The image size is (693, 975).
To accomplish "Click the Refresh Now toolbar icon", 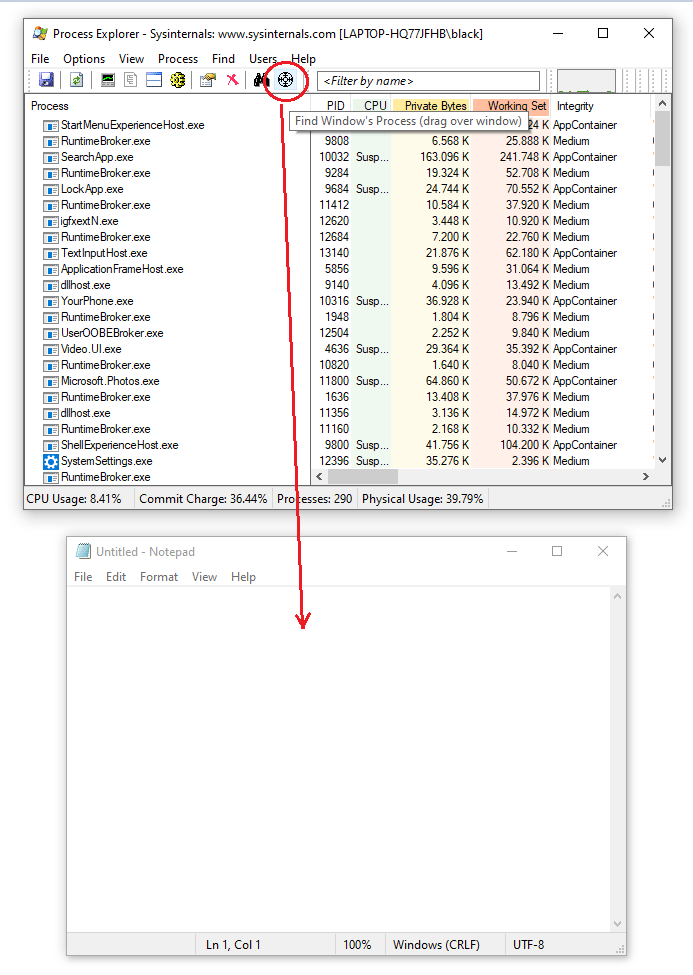I will tap(77, 80).
